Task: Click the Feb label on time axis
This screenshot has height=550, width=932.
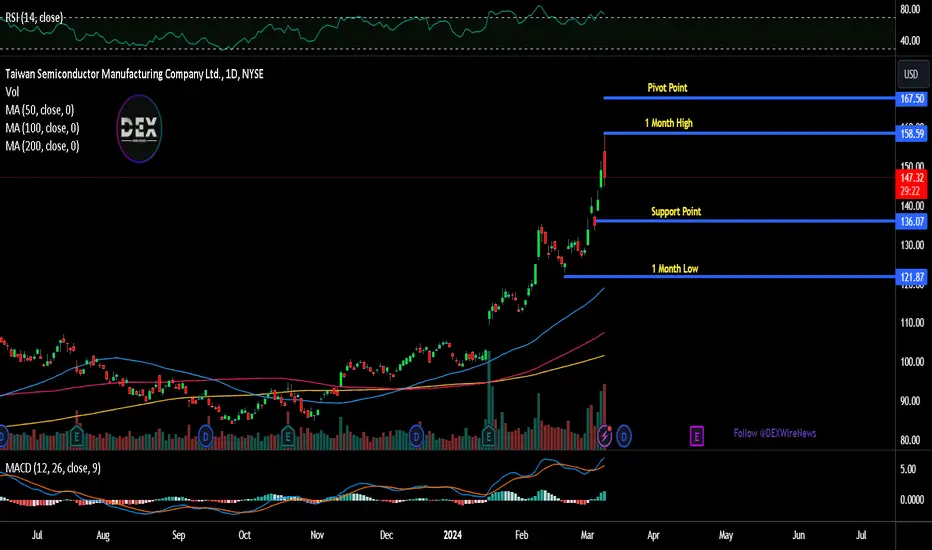Action: pos(521,535)
